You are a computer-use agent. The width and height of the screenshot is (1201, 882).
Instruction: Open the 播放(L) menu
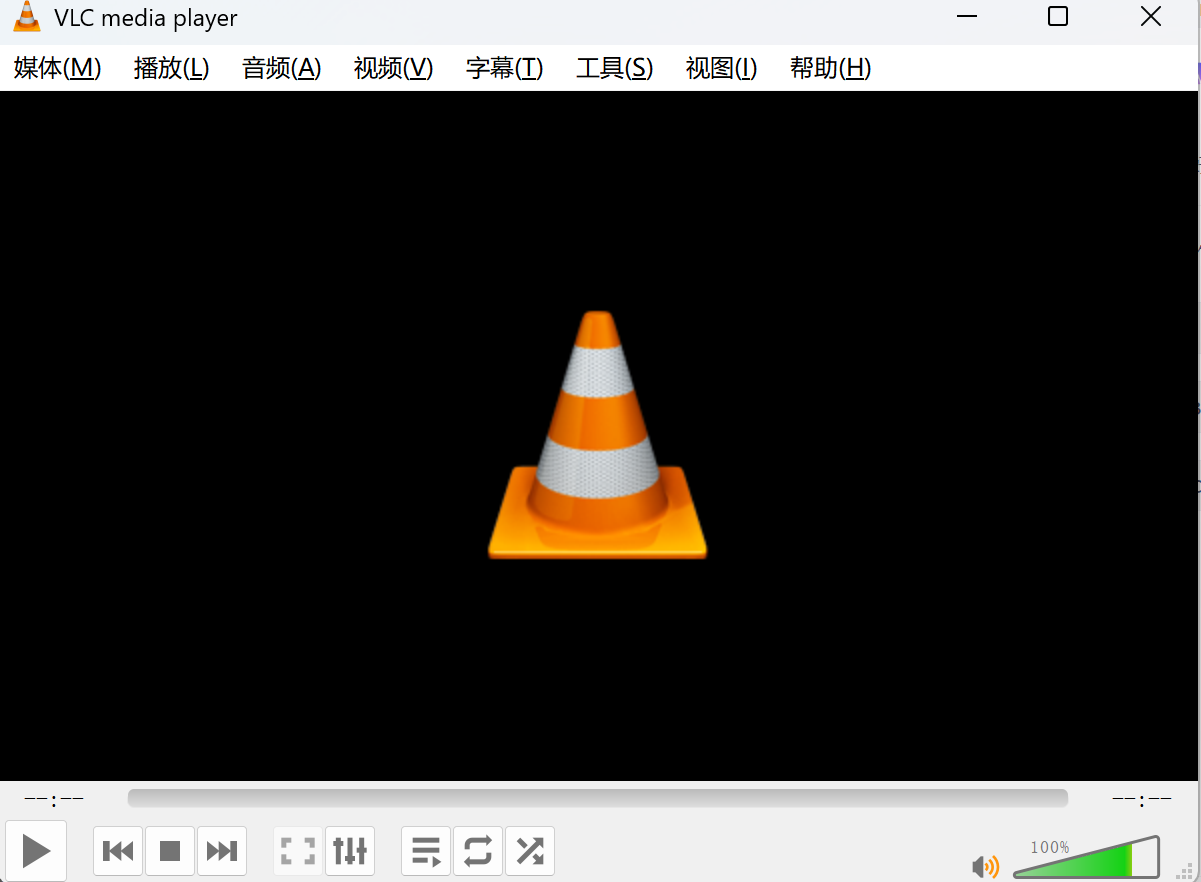tap(171, 68)
